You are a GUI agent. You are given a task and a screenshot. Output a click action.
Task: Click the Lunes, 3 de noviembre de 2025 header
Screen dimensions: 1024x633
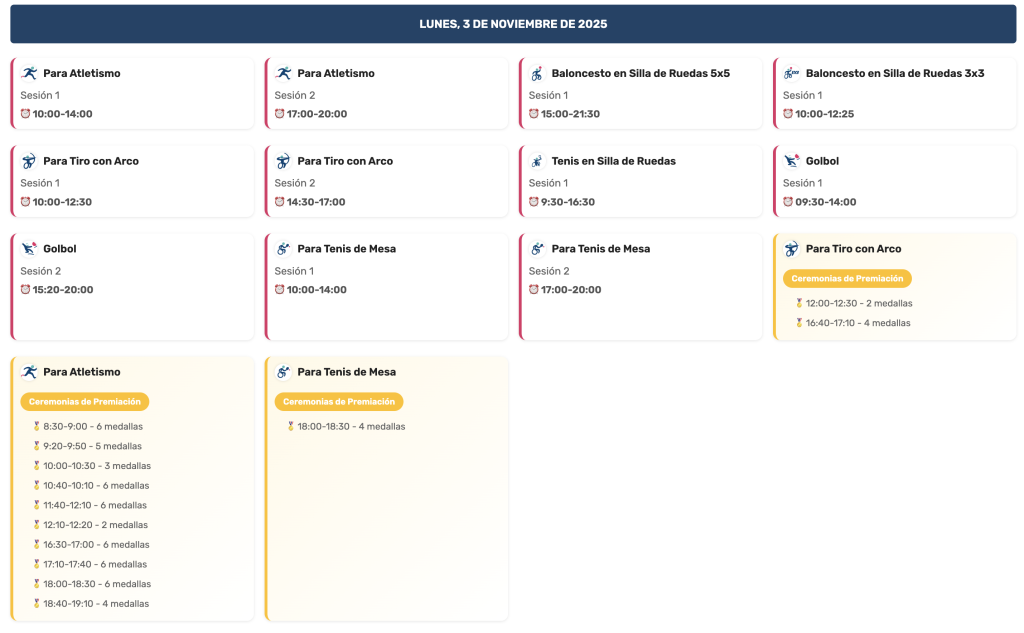[513, 24]
